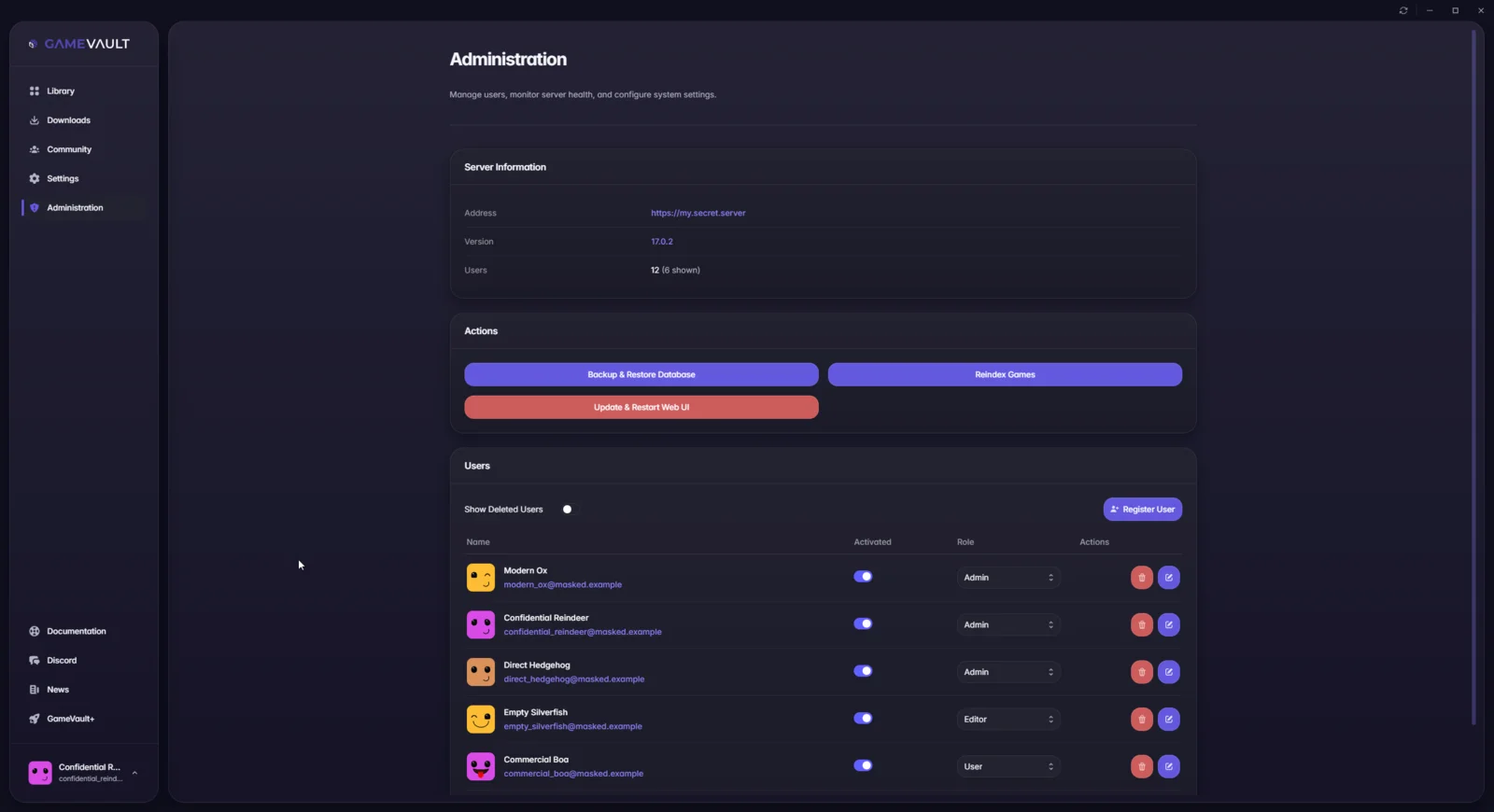
Task: Minimize the GameVault window
Action: click(1430, 10)
